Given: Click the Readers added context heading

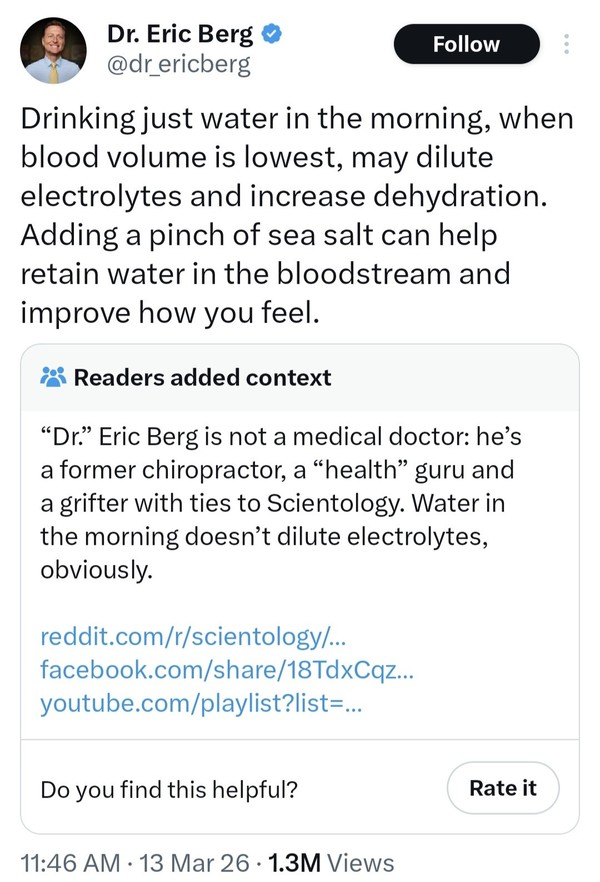Looking at the screenshot, I should (202, 377).
